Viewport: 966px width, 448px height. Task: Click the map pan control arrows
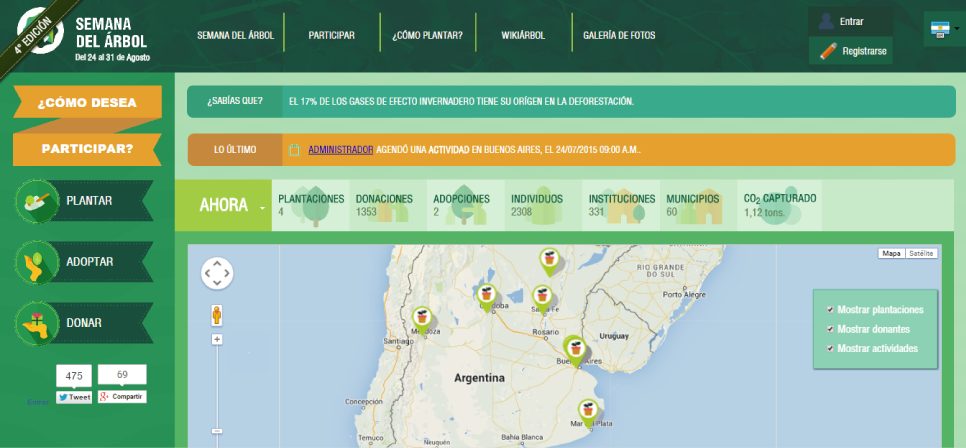point(217,272)
